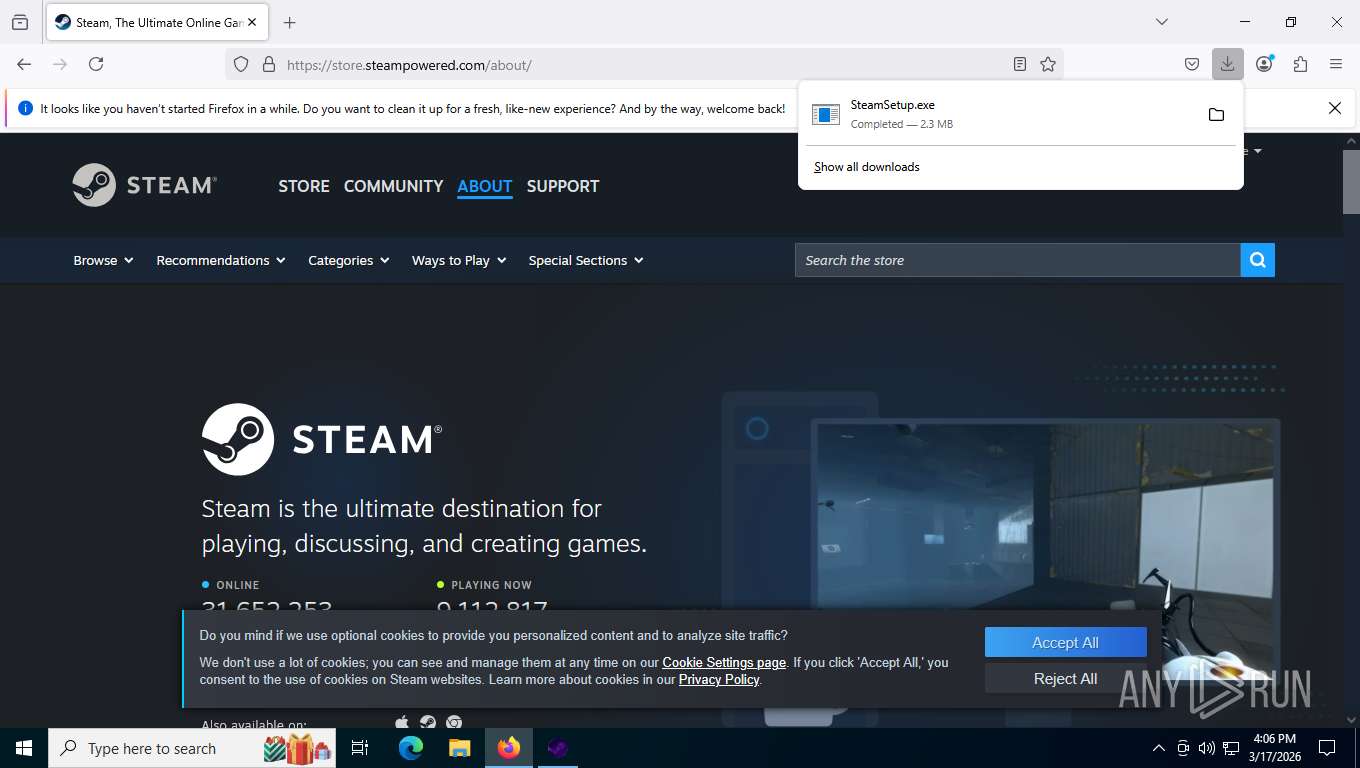This screenshot has height=768, width=1360.
Task: Open the Extensions puzzle icon
Action: click(x=1300, y=64)
